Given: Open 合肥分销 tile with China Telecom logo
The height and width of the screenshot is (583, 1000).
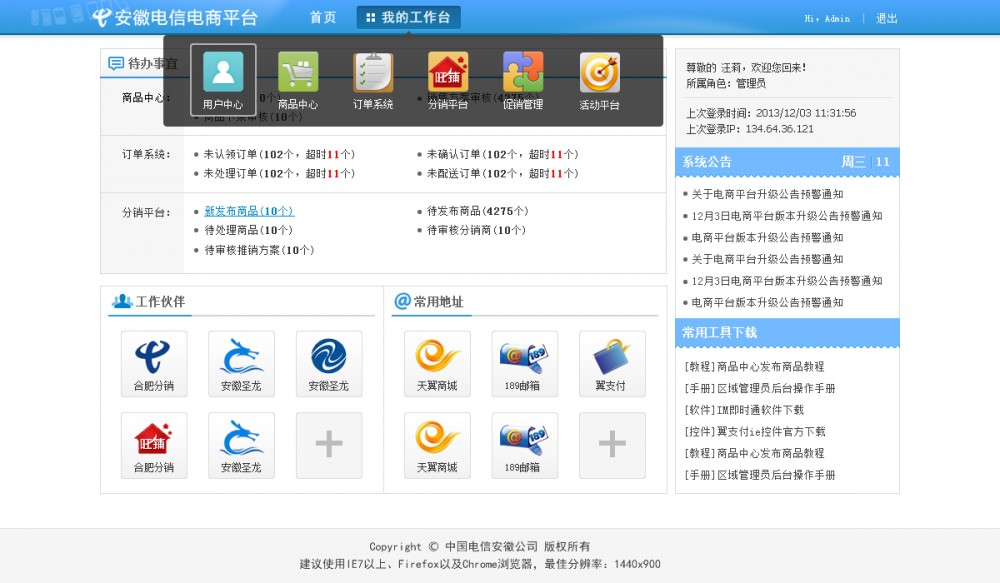Looking at the screenshot, I should tap(154, 364).
